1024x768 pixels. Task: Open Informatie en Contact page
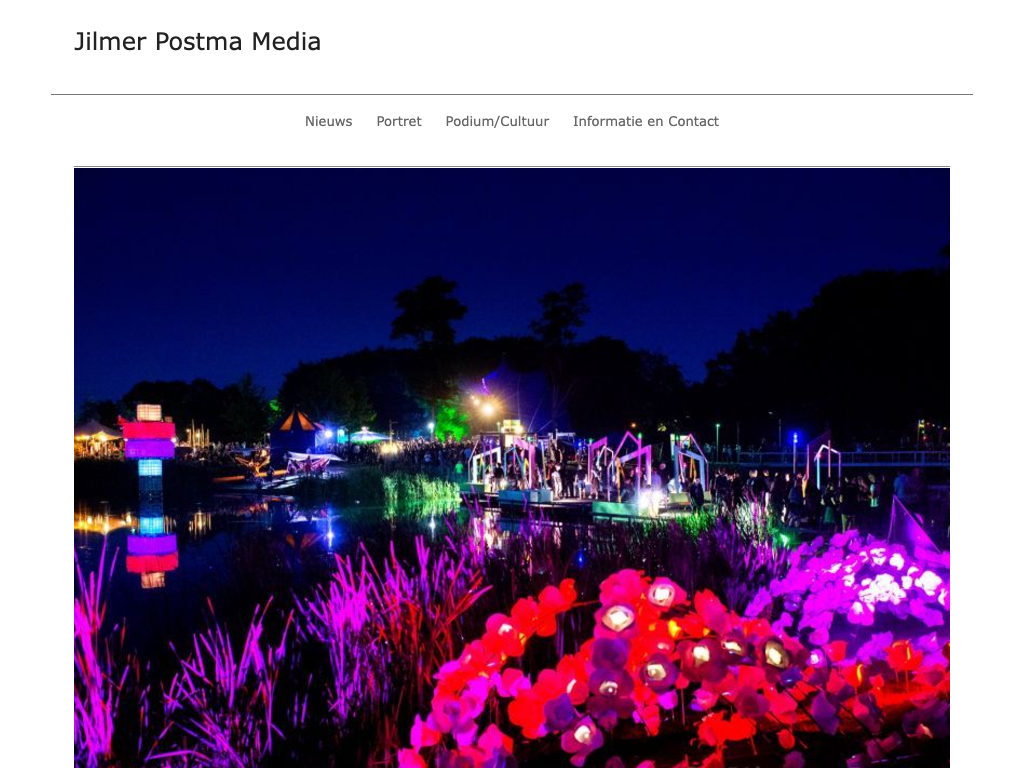pos(646,121)
